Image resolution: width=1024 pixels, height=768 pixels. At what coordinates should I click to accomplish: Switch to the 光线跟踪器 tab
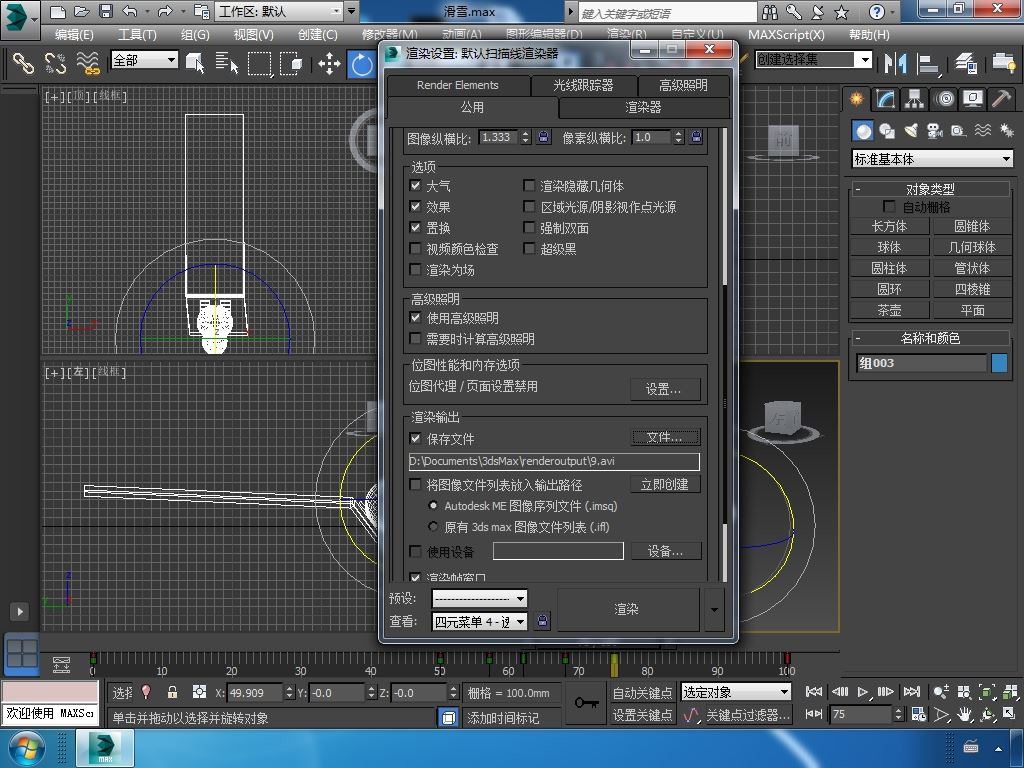point(583,85)
